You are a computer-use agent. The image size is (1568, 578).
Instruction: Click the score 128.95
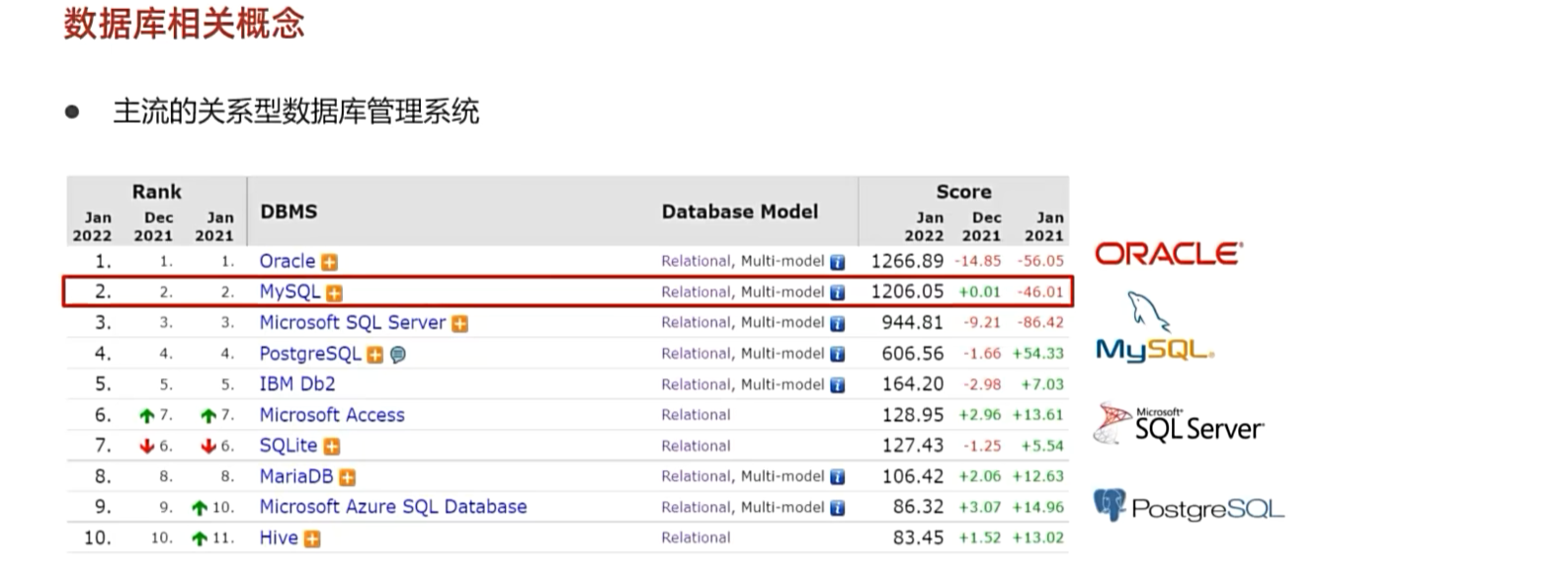pos(913,415)
